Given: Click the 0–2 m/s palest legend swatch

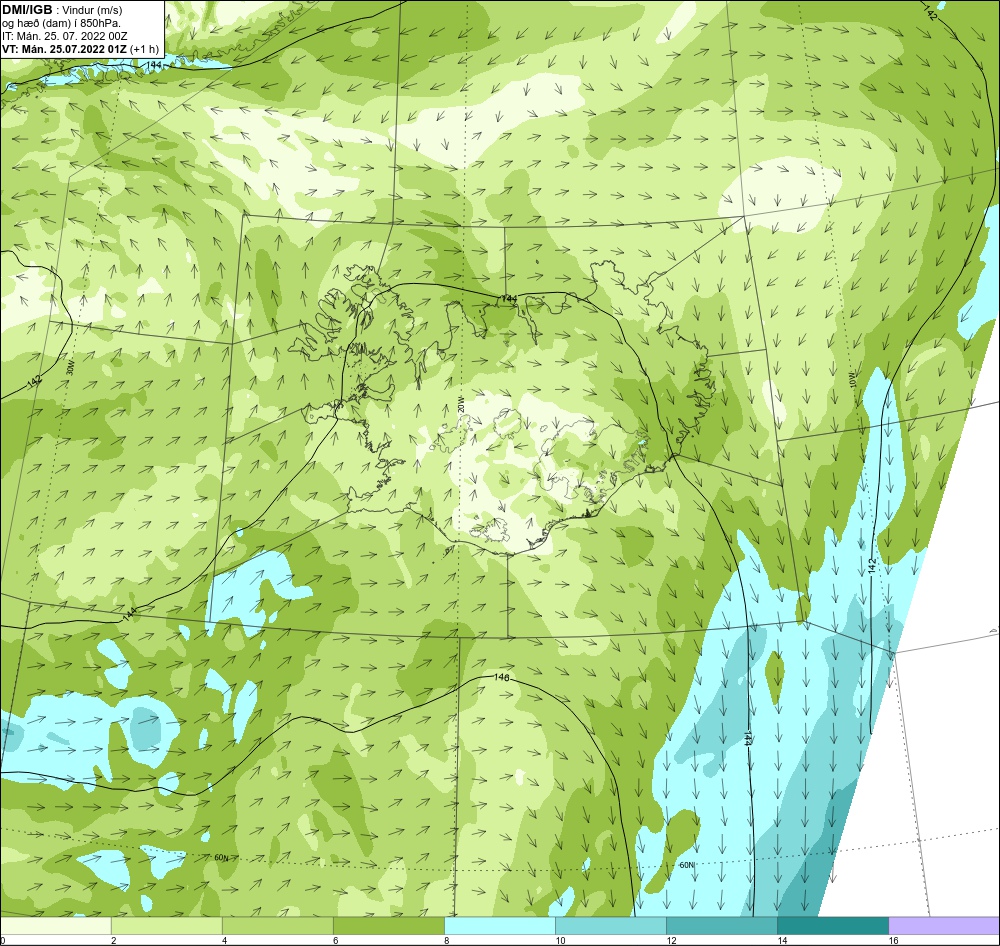Looking at the screenshot, I should (55, 926).
